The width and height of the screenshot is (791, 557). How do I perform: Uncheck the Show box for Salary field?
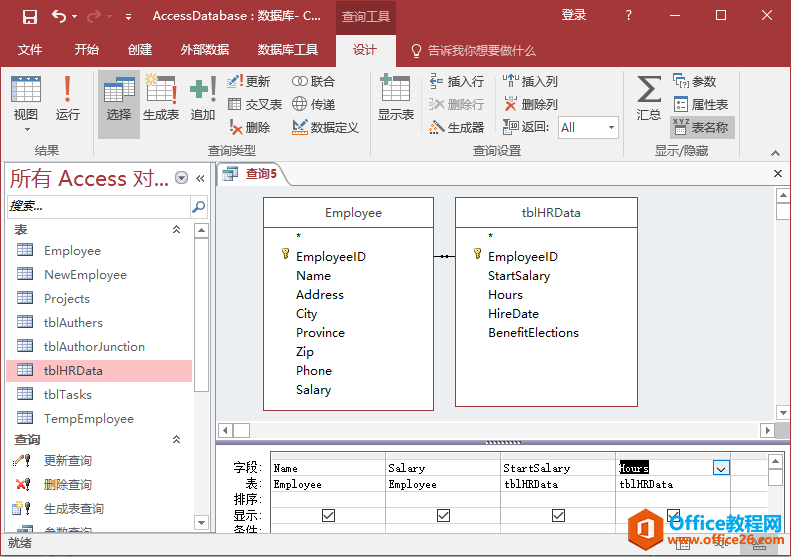coord(443,515)
